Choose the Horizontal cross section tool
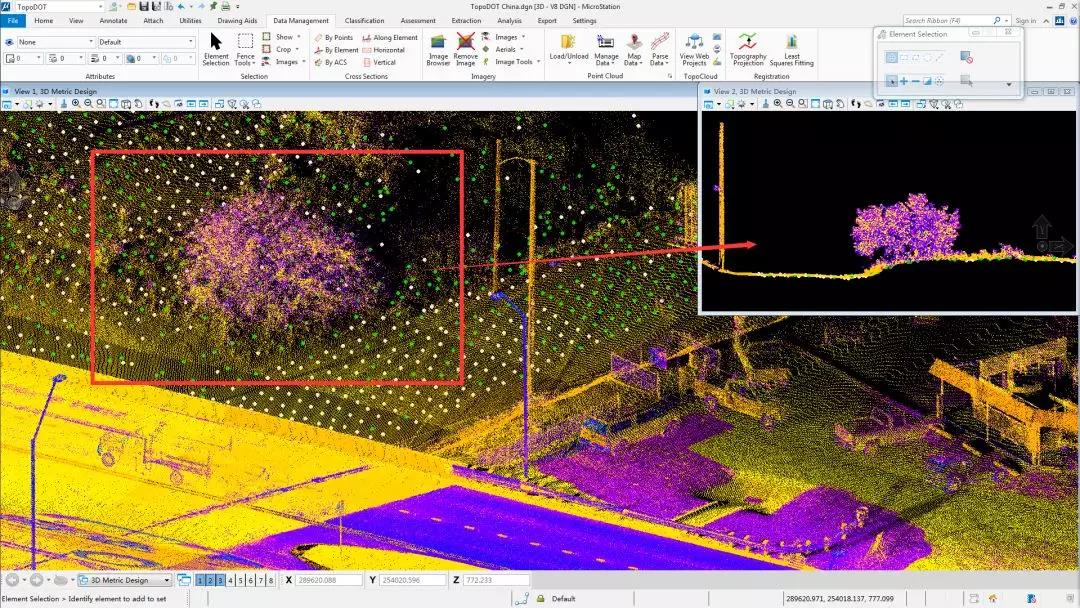 [x=384, y=50]
